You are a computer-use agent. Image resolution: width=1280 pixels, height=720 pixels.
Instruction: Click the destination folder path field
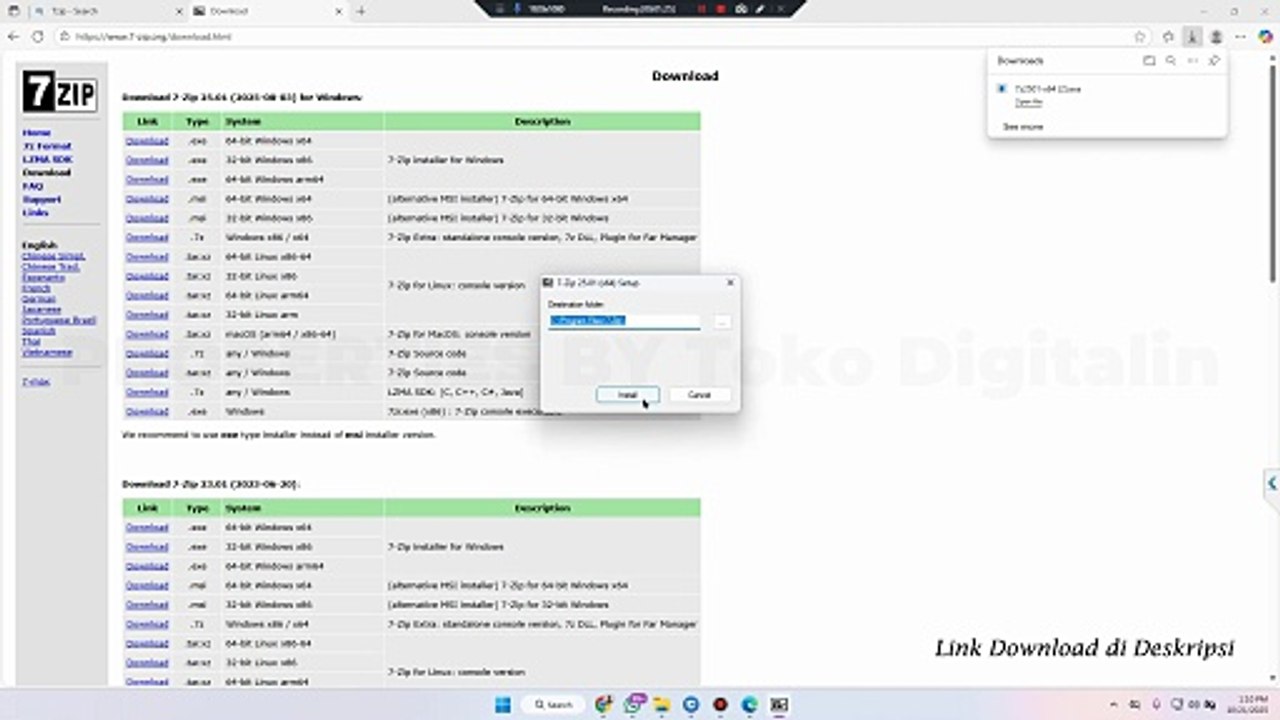point(624,321)
